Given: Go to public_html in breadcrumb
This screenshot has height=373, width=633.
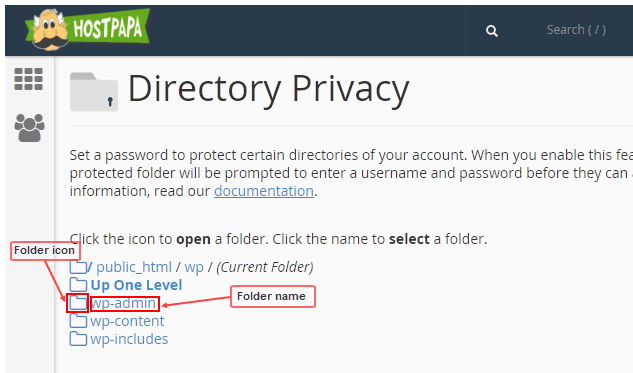Looking at the screenshot, I should (x=134, y=267).
